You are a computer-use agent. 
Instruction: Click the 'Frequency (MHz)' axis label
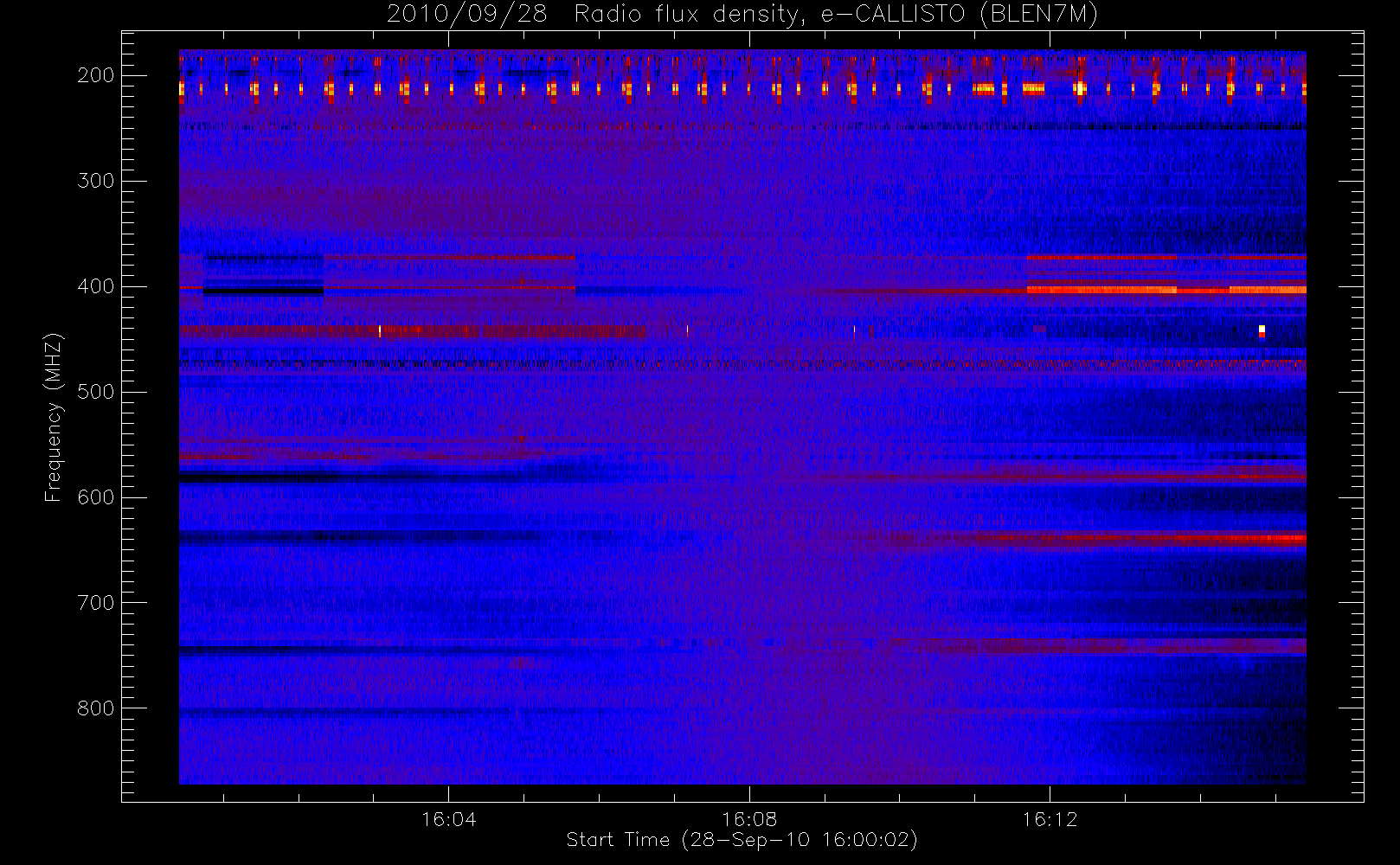[x=54, y=417]
